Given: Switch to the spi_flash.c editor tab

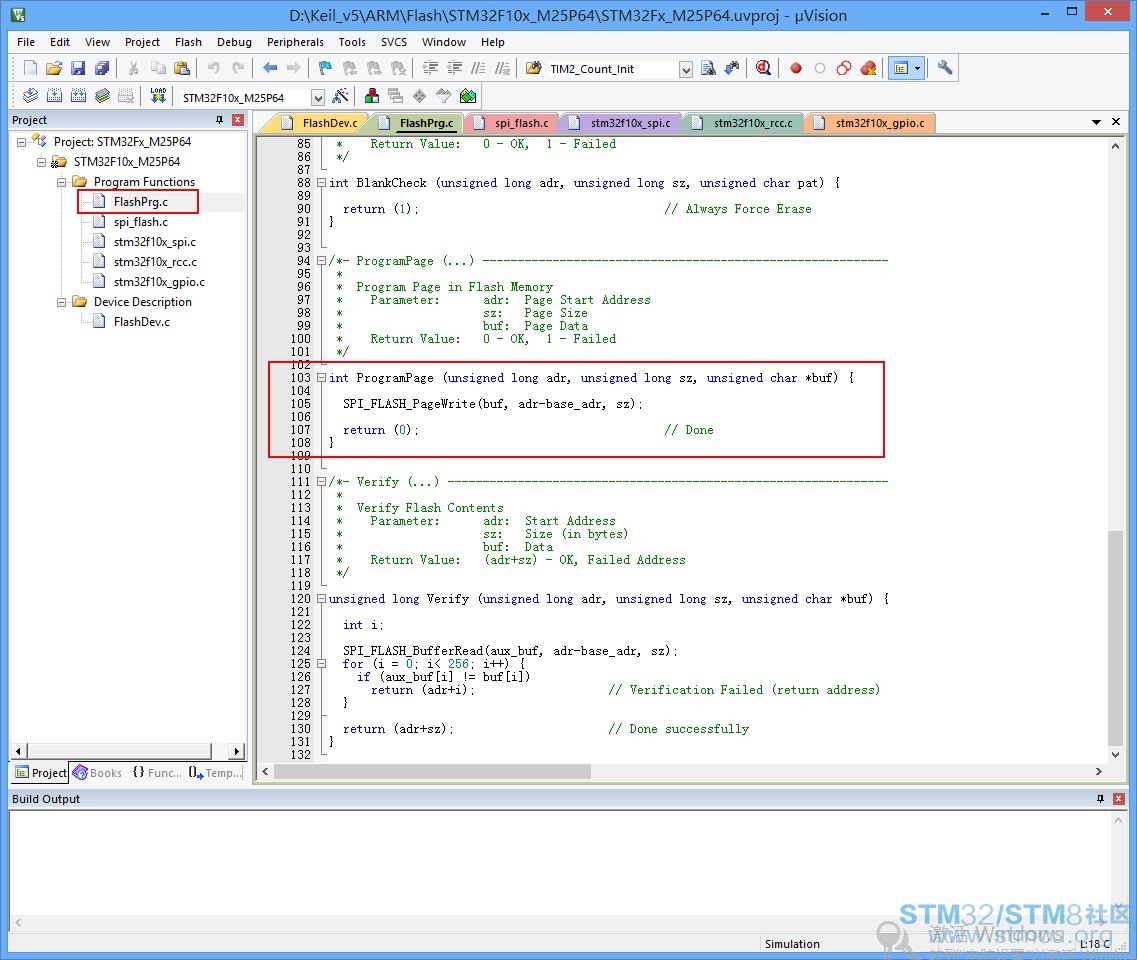Looking at the screenshot, I should 512,123.
